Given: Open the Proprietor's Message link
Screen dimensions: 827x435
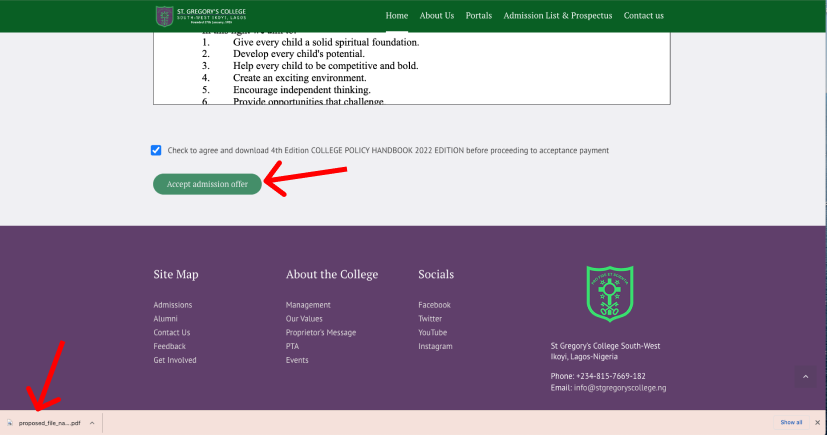Looking at the screenshot, I should (x=321, y=332).
